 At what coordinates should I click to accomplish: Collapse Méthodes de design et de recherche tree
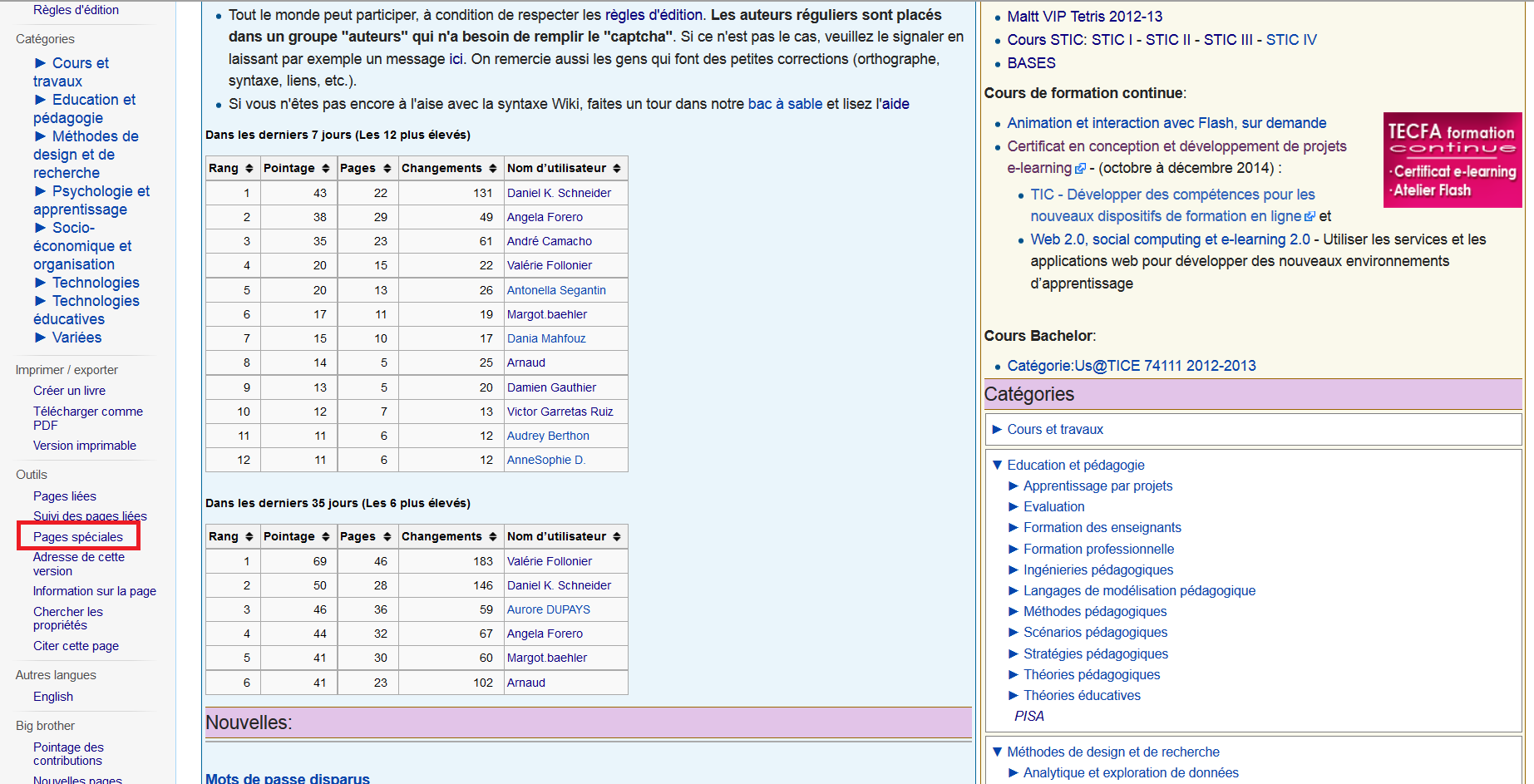coord(997,752)
